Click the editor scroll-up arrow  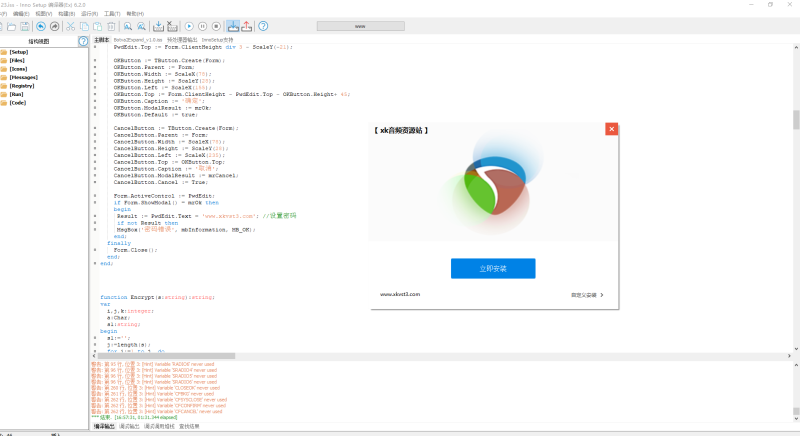click(796, 47)
